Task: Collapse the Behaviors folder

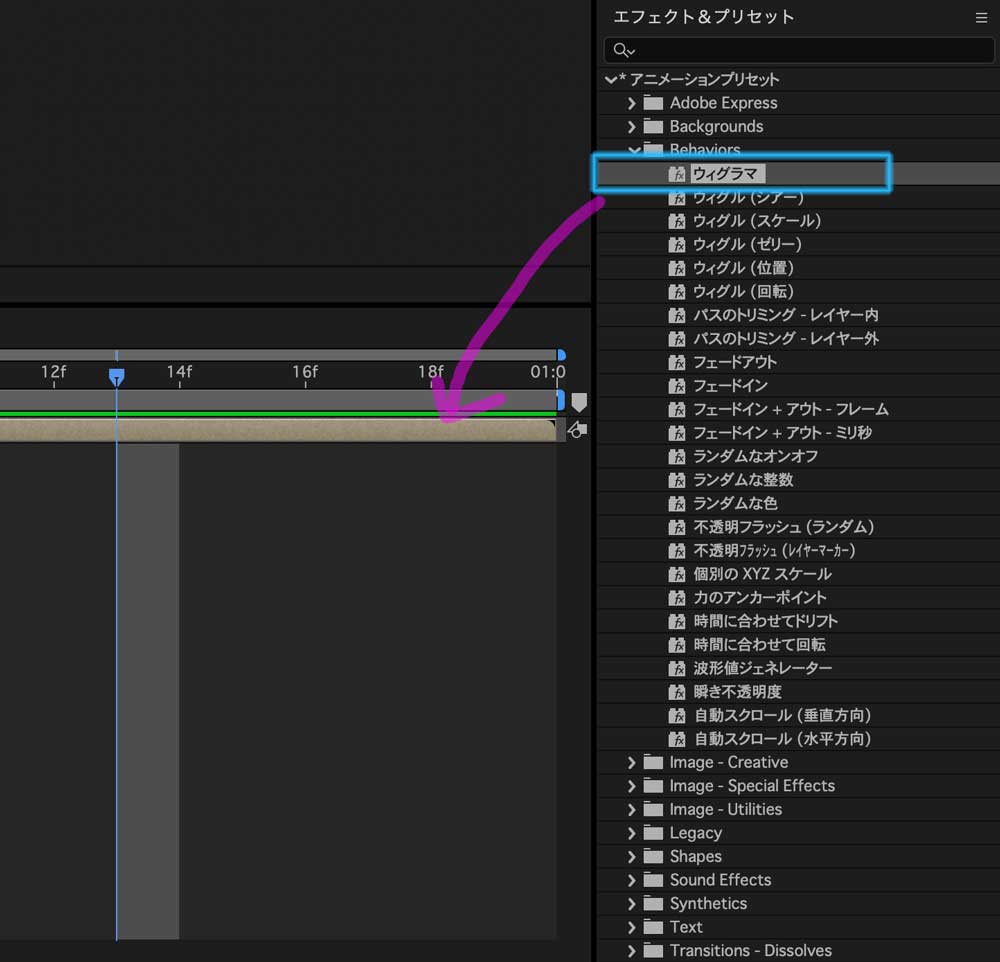Action: (x=632, y=150)
